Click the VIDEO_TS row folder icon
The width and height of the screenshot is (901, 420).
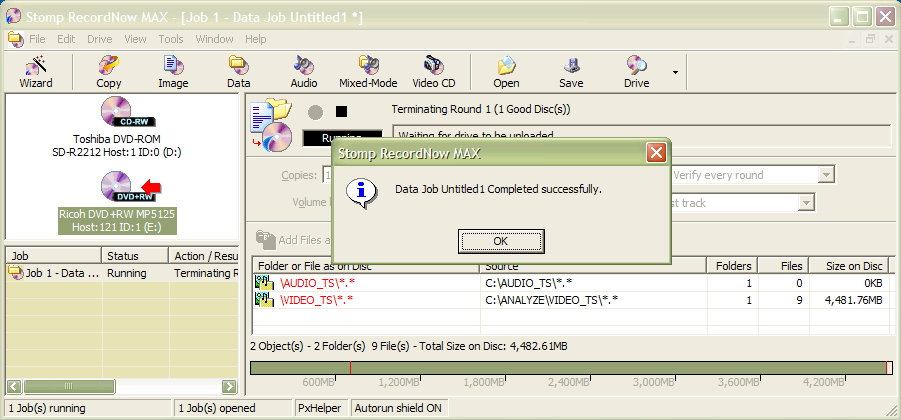point(265,299)
